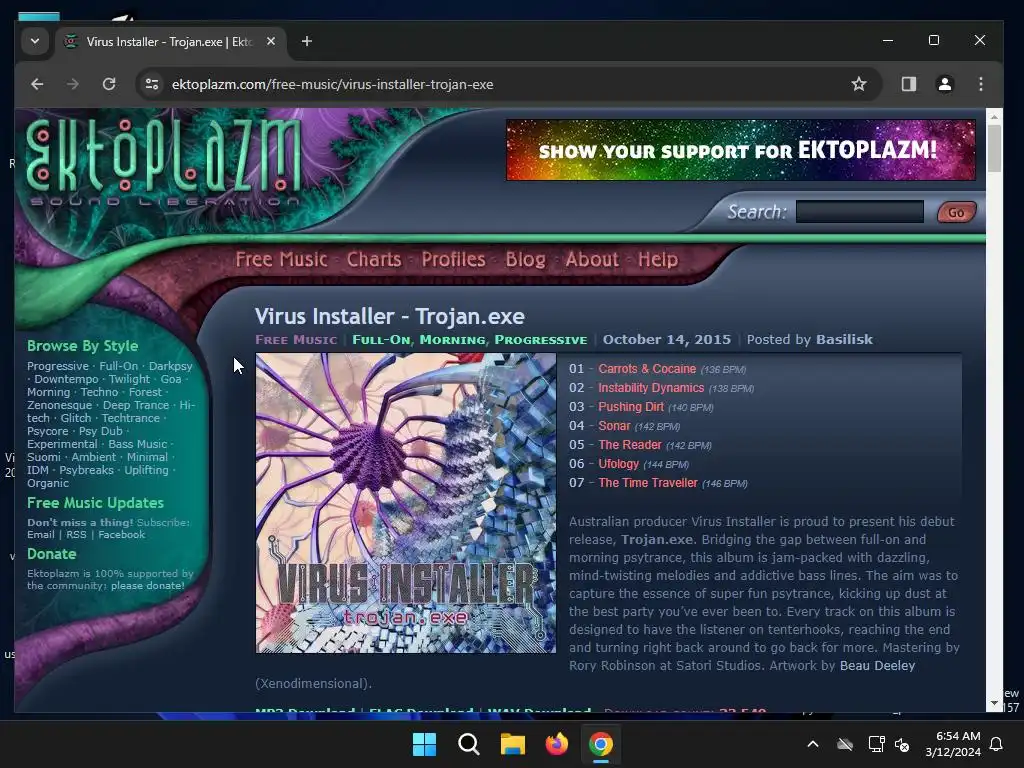Open the Windows Start menu

tap(424, 744)
